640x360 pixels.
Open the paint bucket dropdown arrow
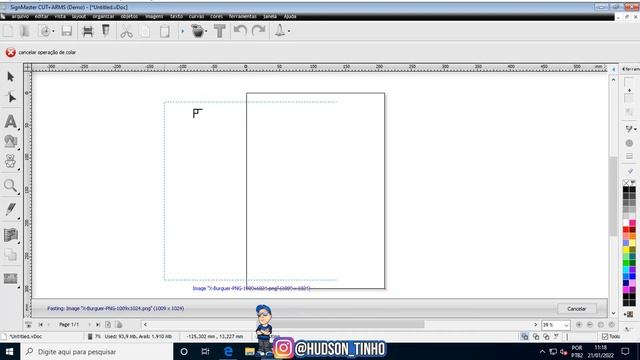point(206,31)
